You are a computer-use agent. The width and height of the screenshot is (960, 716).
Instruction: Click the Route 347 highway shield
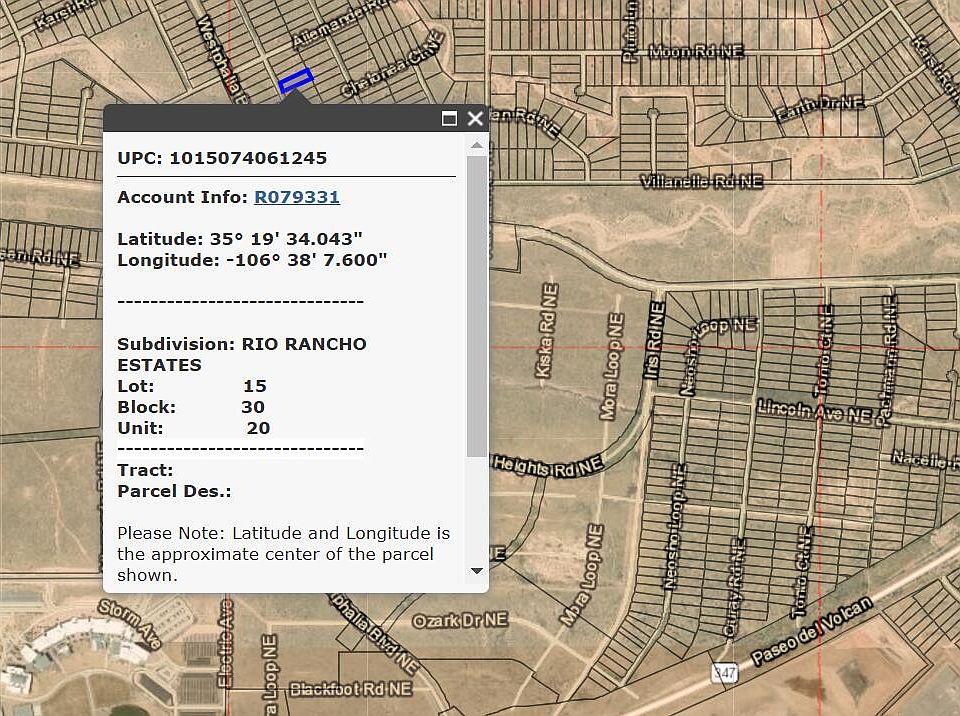725,672
